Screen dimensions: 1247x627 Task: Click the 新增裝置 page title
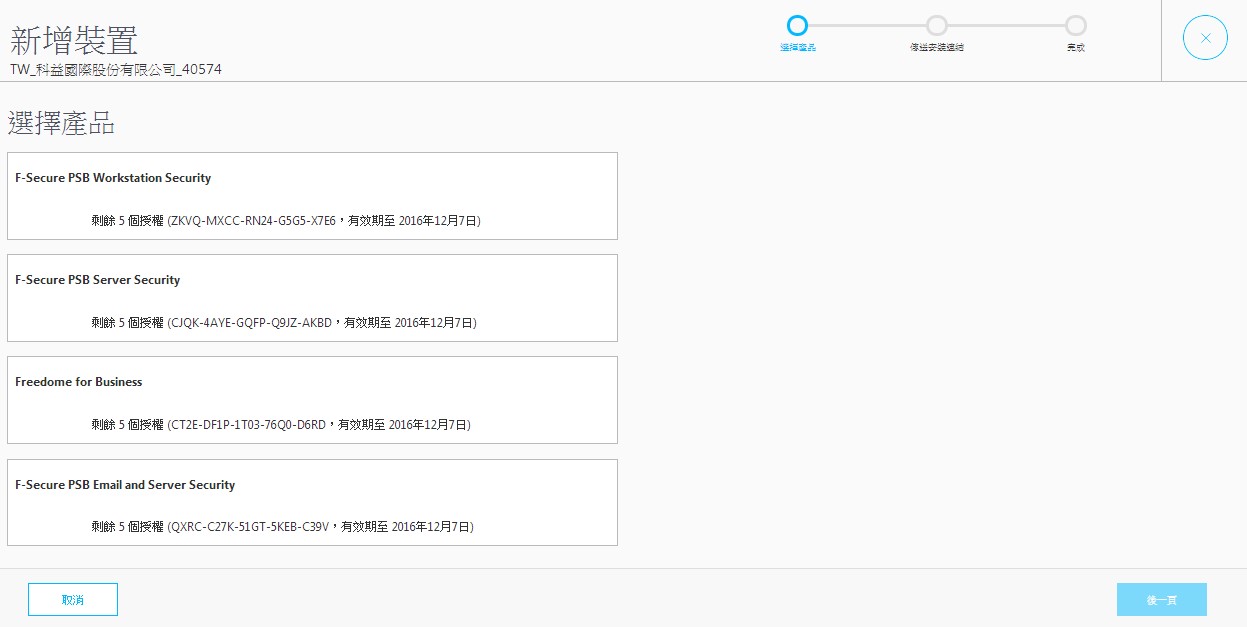coord(74,40)
